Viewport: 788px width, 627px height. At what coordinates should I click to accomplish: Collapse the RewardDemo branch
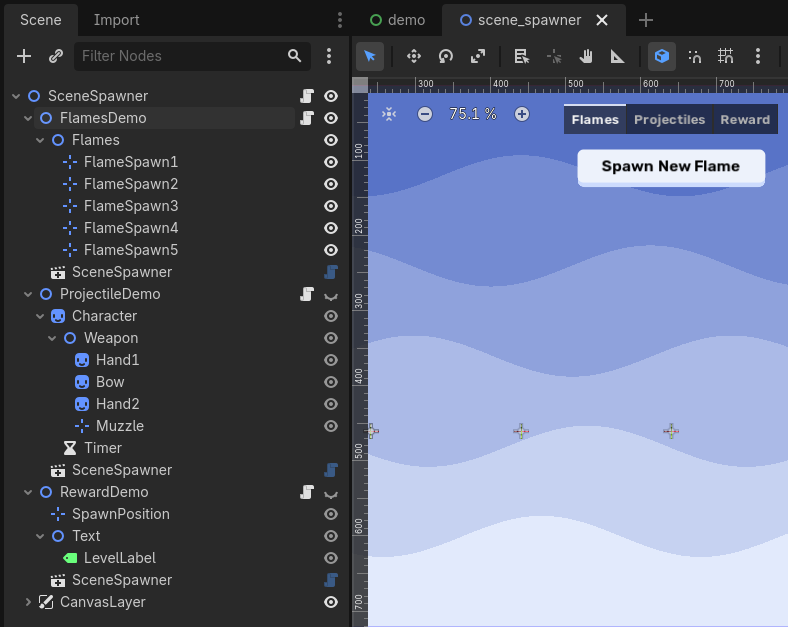click(28, 492)
